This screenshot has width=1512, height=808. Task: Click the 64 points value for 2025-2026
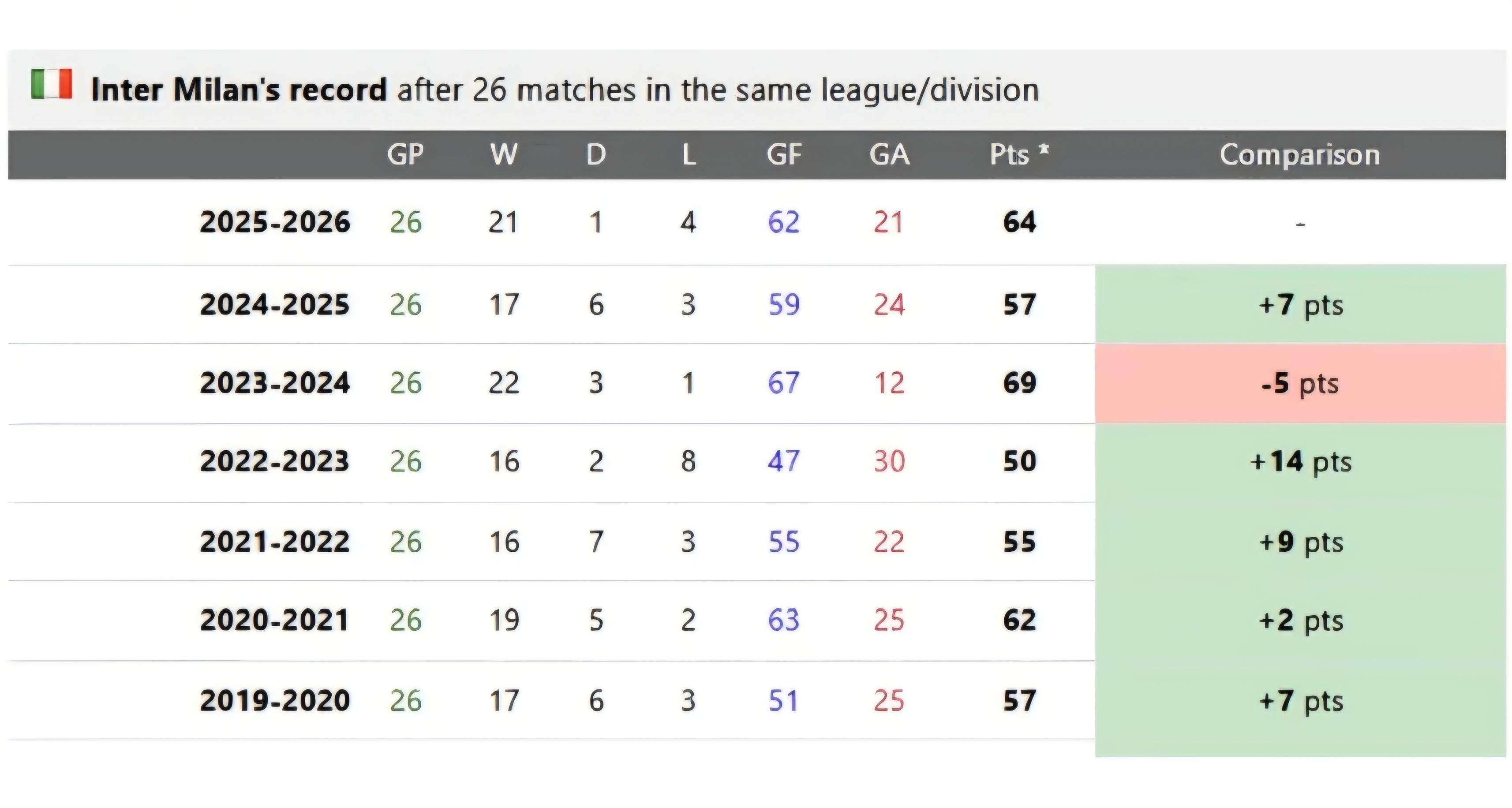pos(1019,222)
